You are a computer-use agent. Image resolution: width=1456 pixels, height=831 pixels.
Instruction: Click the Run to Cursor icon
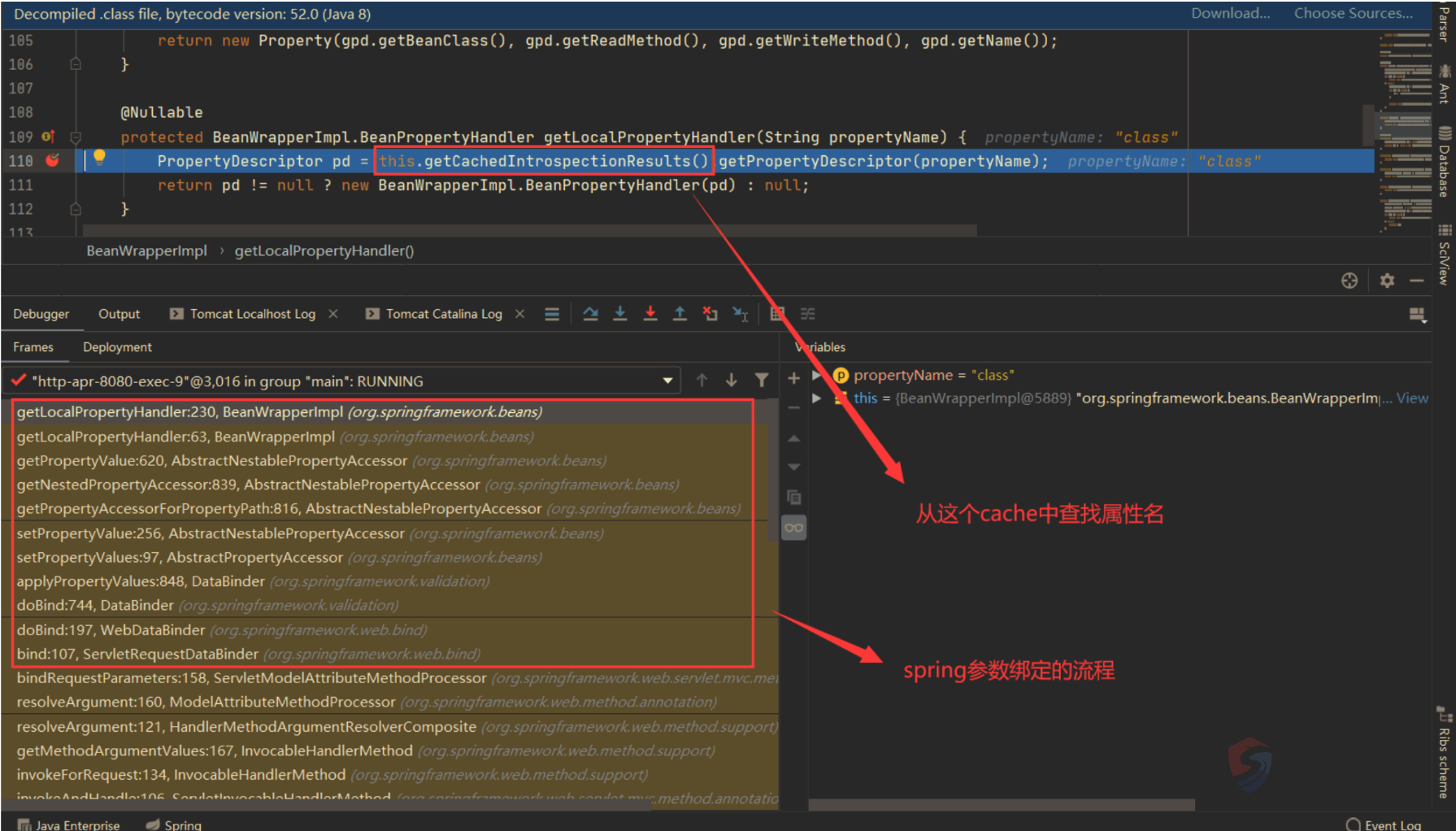coord(740,314)
